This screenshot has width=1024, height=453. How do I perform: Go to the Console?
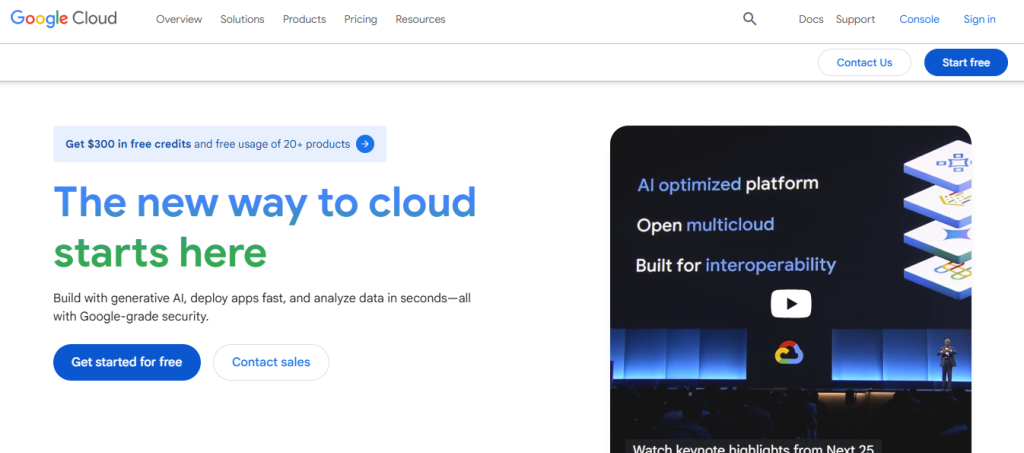click(920, 20)
